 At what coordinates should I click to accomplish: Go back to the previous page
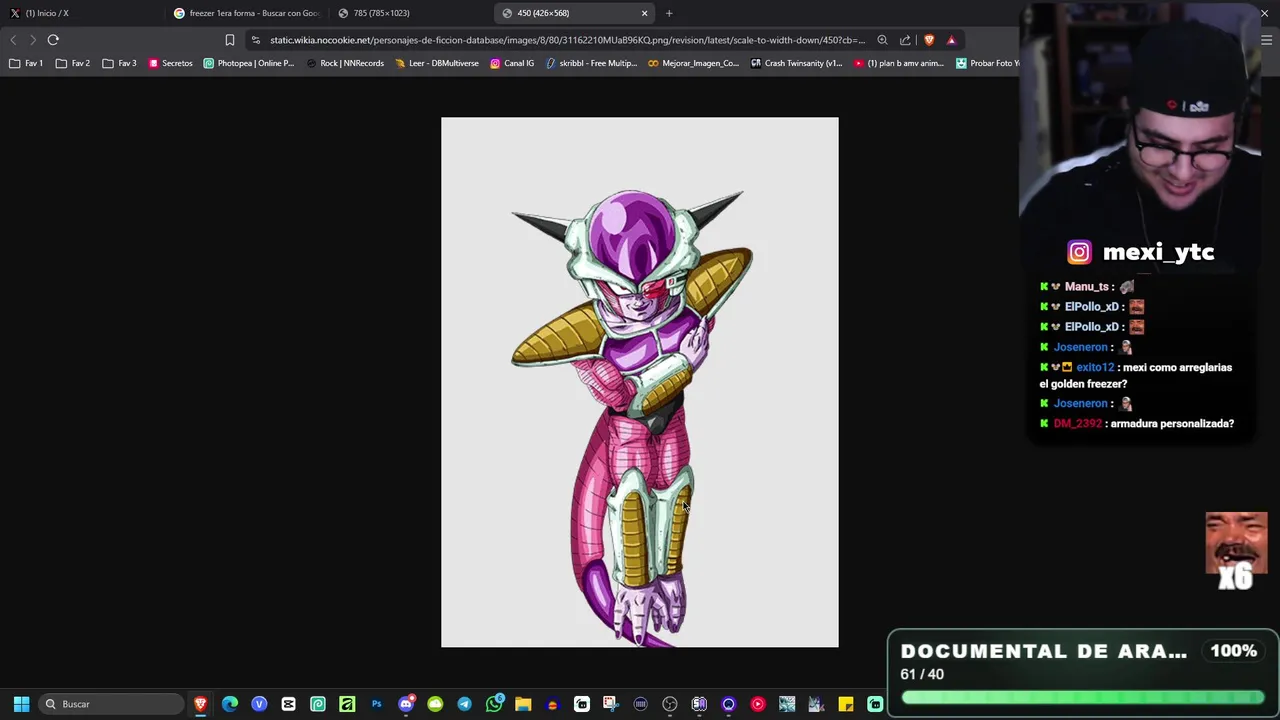[x=13, y=40]
